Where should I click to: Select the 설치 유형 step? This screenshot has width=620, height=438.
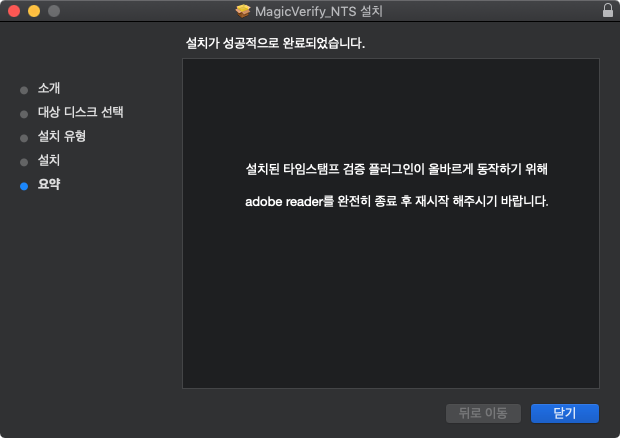click(62, 136)
